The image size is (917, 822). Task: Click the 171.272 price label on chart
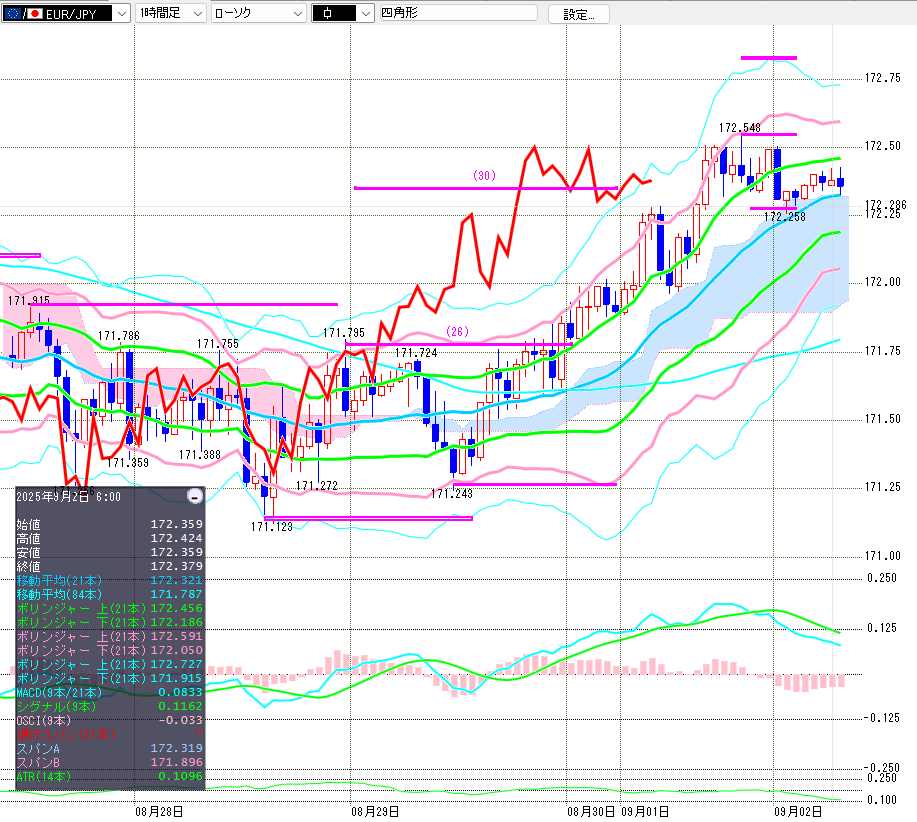point(317,486)
